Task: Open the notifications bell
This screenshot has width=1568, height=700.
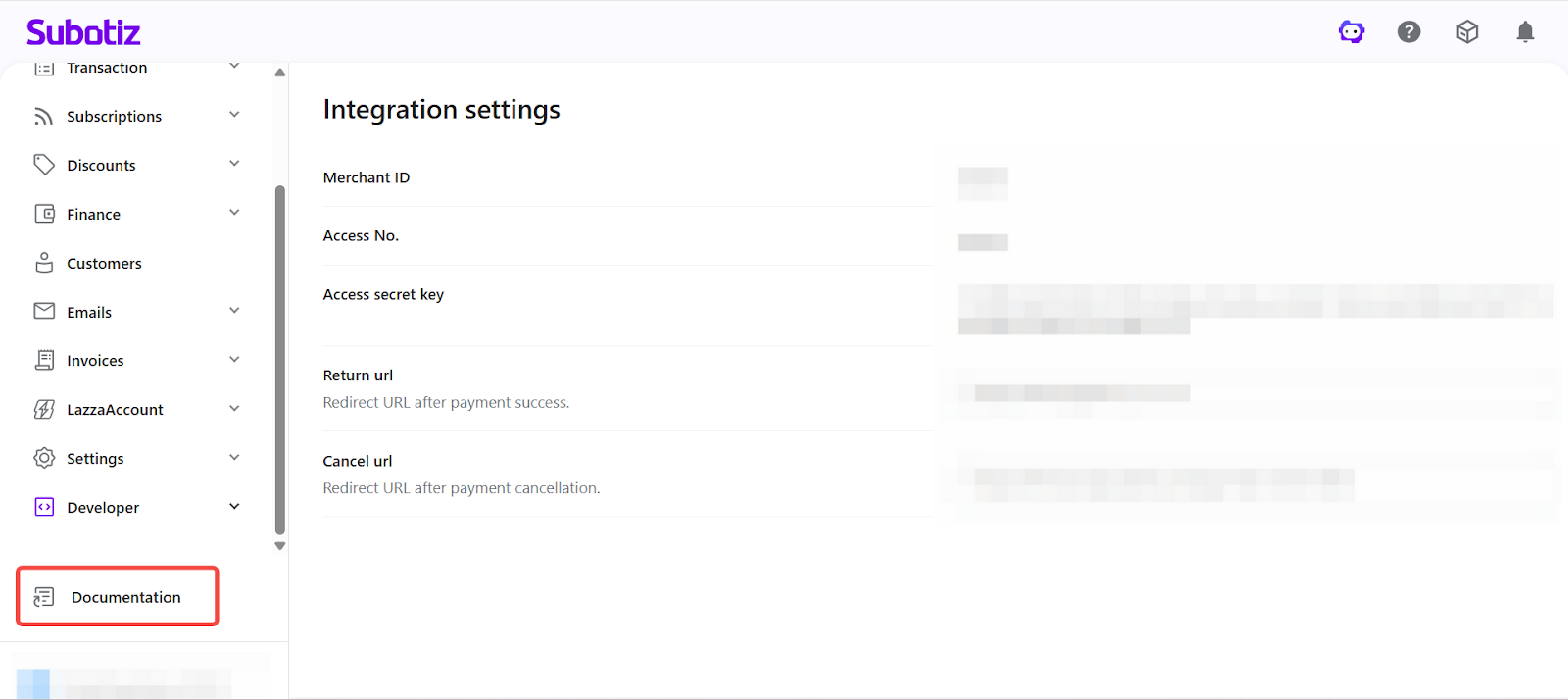Action: 1525,32
